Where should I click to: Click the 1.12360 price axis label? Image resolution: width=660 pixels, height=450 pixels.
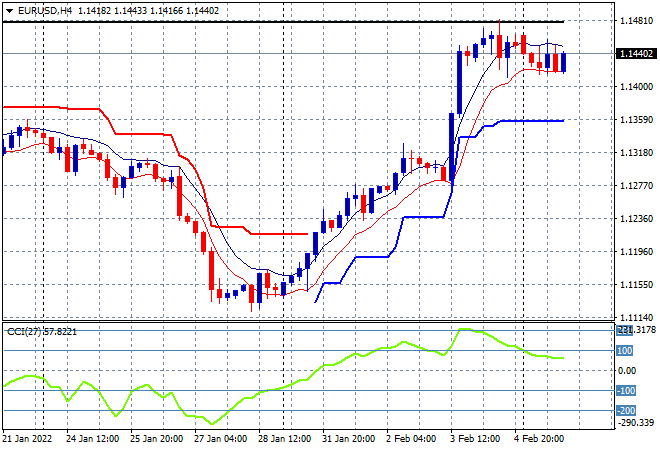click(636, 219)
